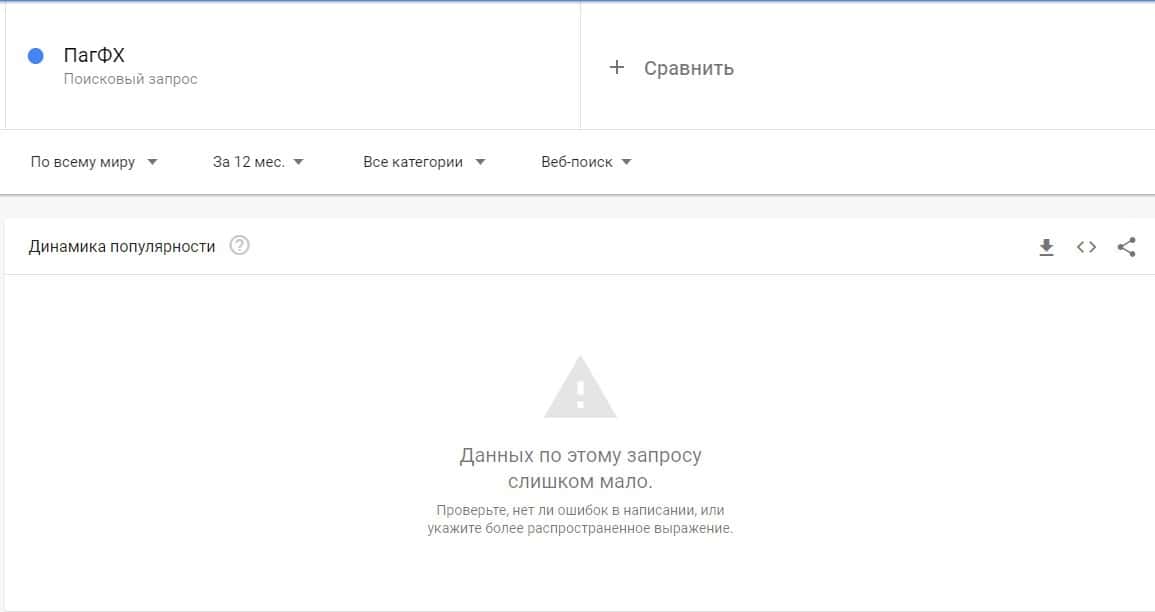This screenshot has width=1155, height=612.
Task: Expand the По всему миру region dropdown
Action: click(x=94, y=162)
